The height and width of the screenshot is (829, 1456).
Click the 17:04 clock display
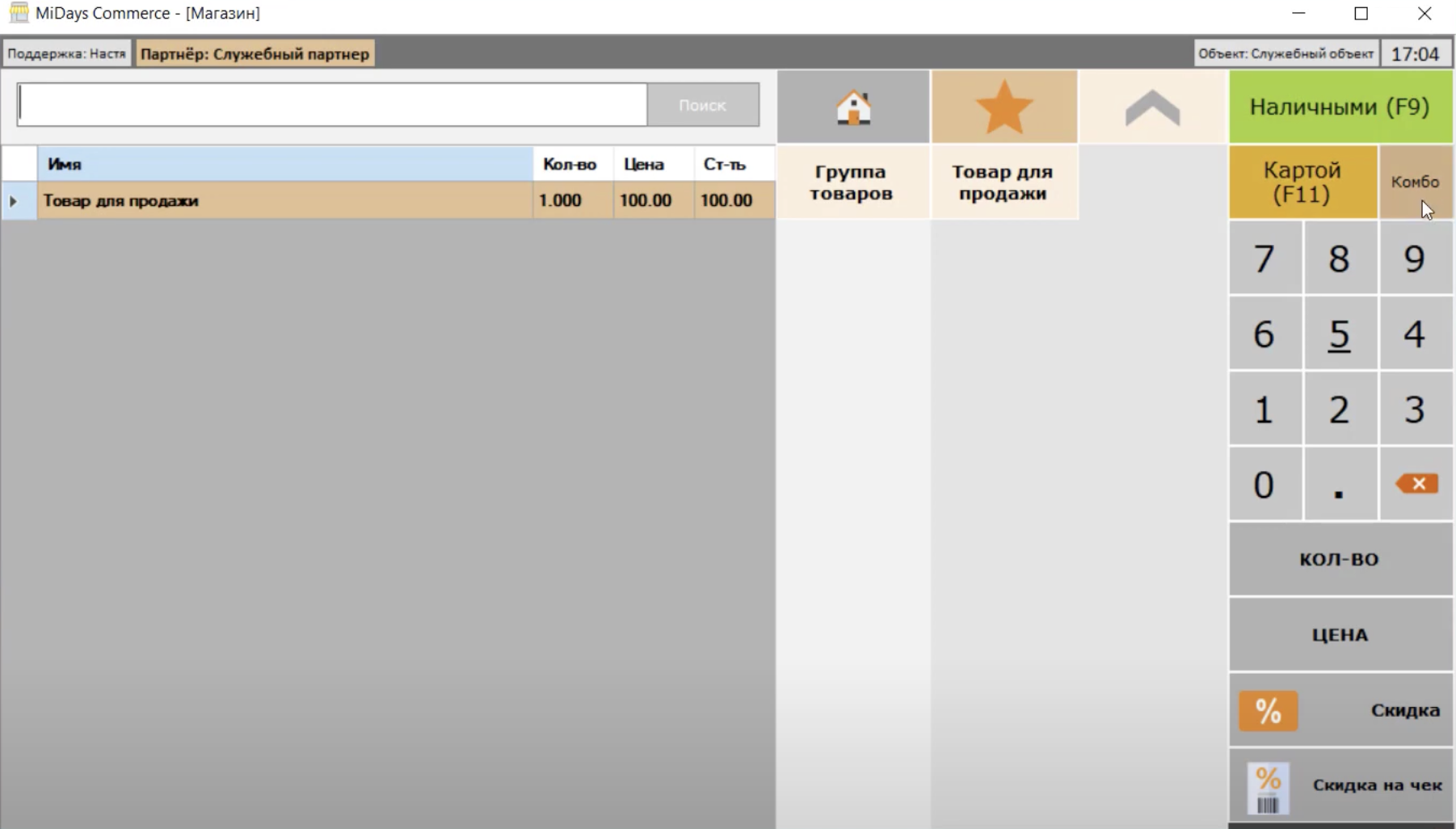pyautogui.click(x=1416, y=53)
